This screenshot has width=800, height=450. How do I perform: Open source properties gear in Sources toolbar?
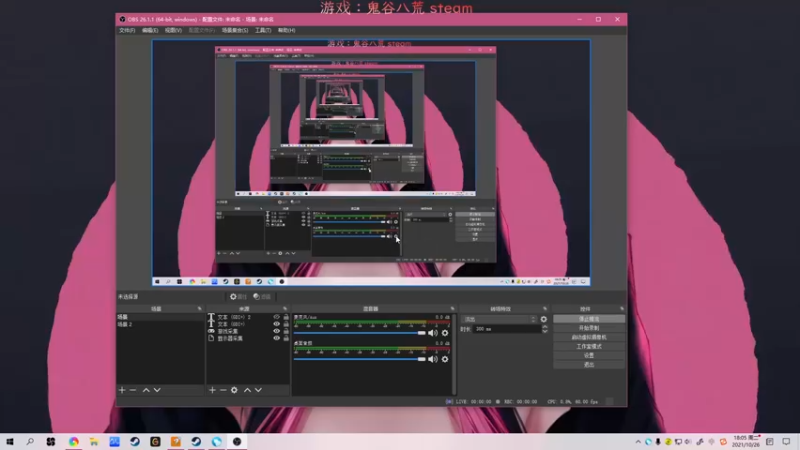(234, 390)
